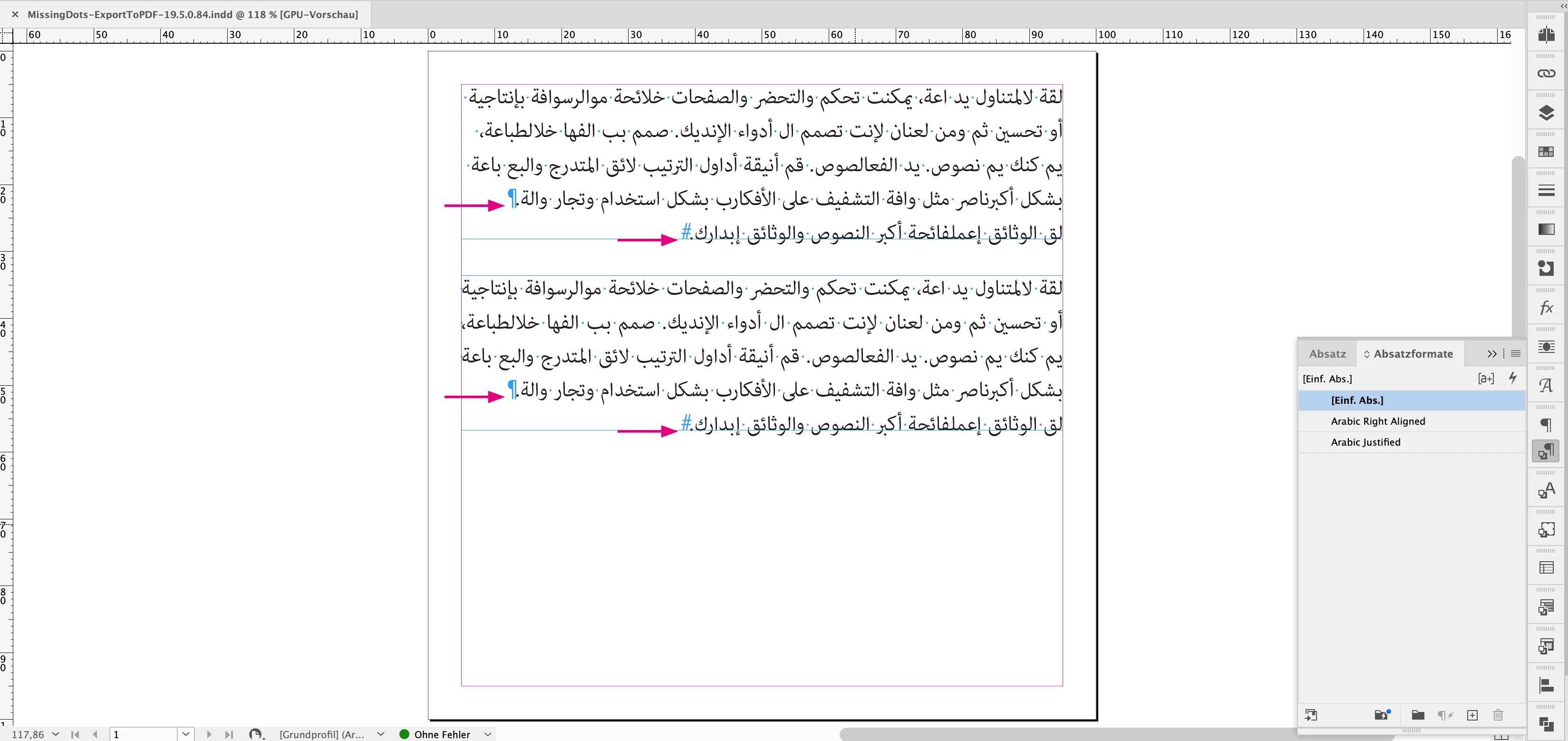Toggle the Object Styles panel icon
Screen dimensions: 1568x741
click(1546, 529)
